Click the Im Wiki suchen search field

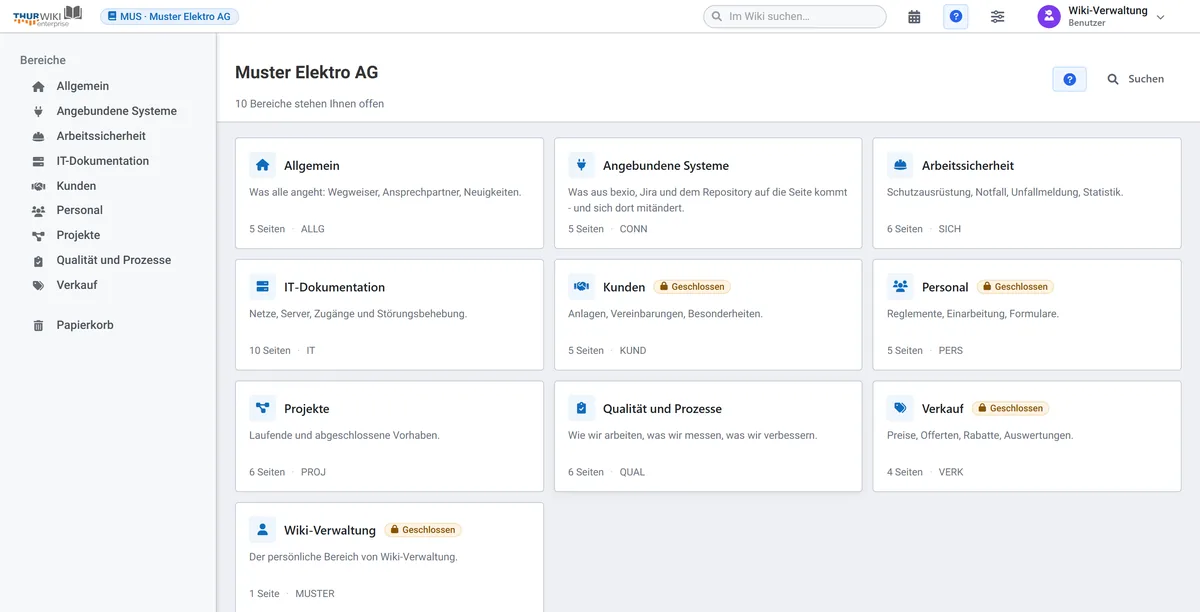[x=795, y=17]
